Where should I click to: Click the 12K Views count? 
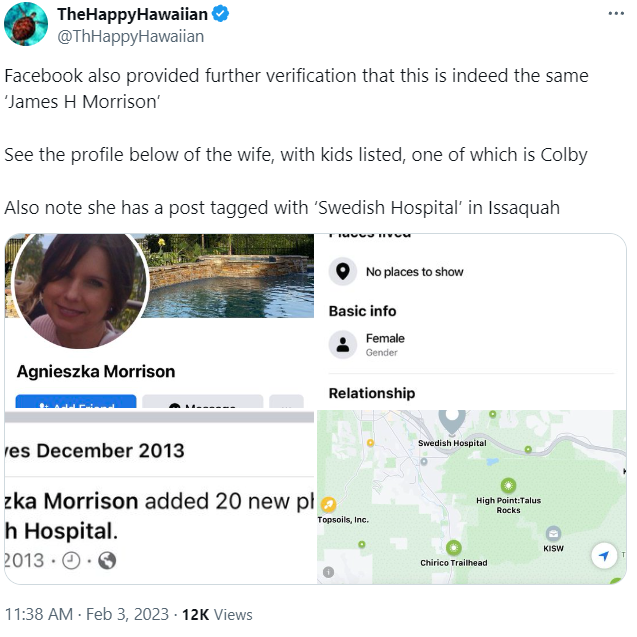coord(216,614)
